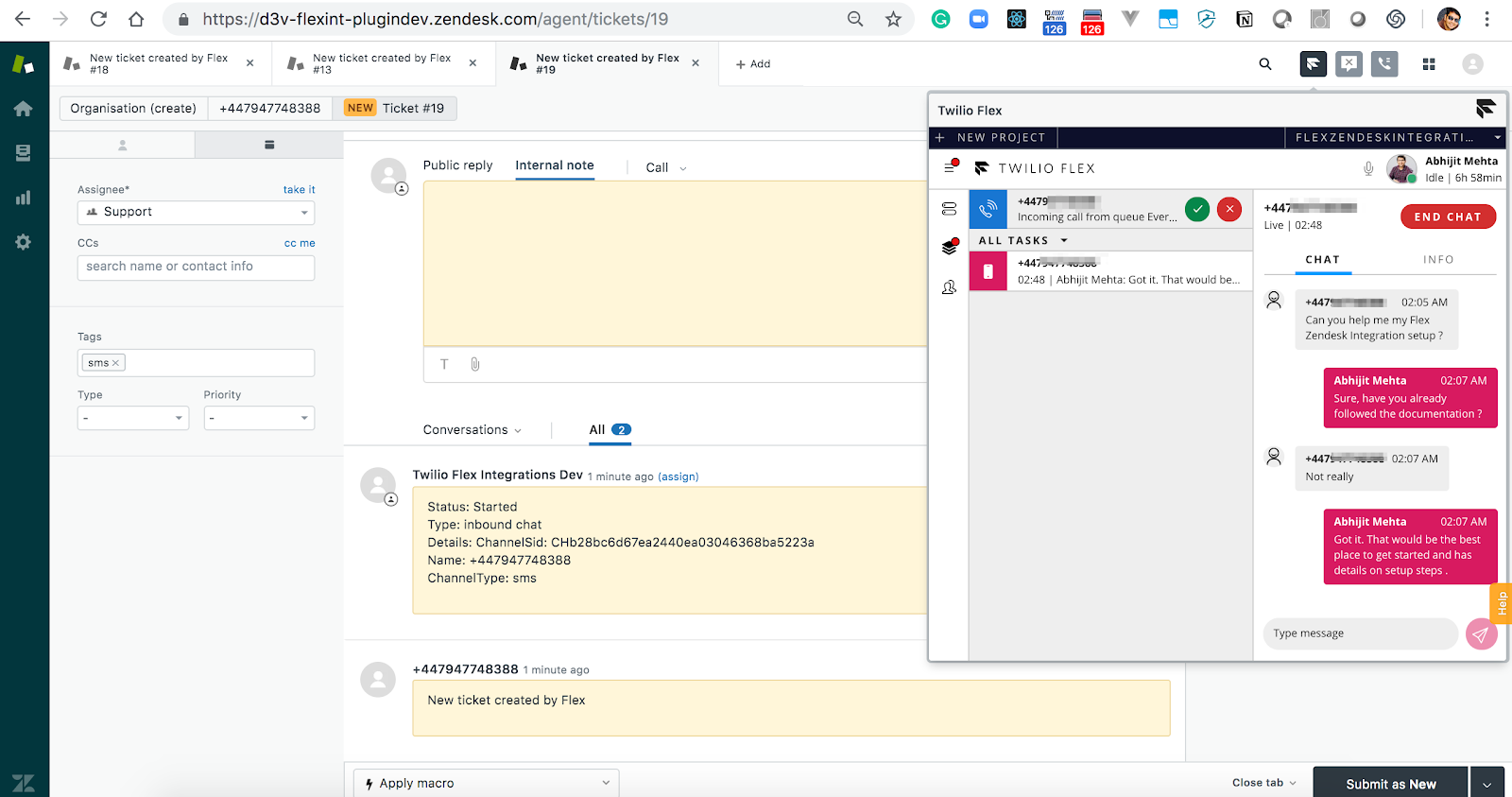The height and width of the screenshot is (797, 1512).
Task: Select the SMS task from Abhijit Mehta
Action: click(1110, 271)
